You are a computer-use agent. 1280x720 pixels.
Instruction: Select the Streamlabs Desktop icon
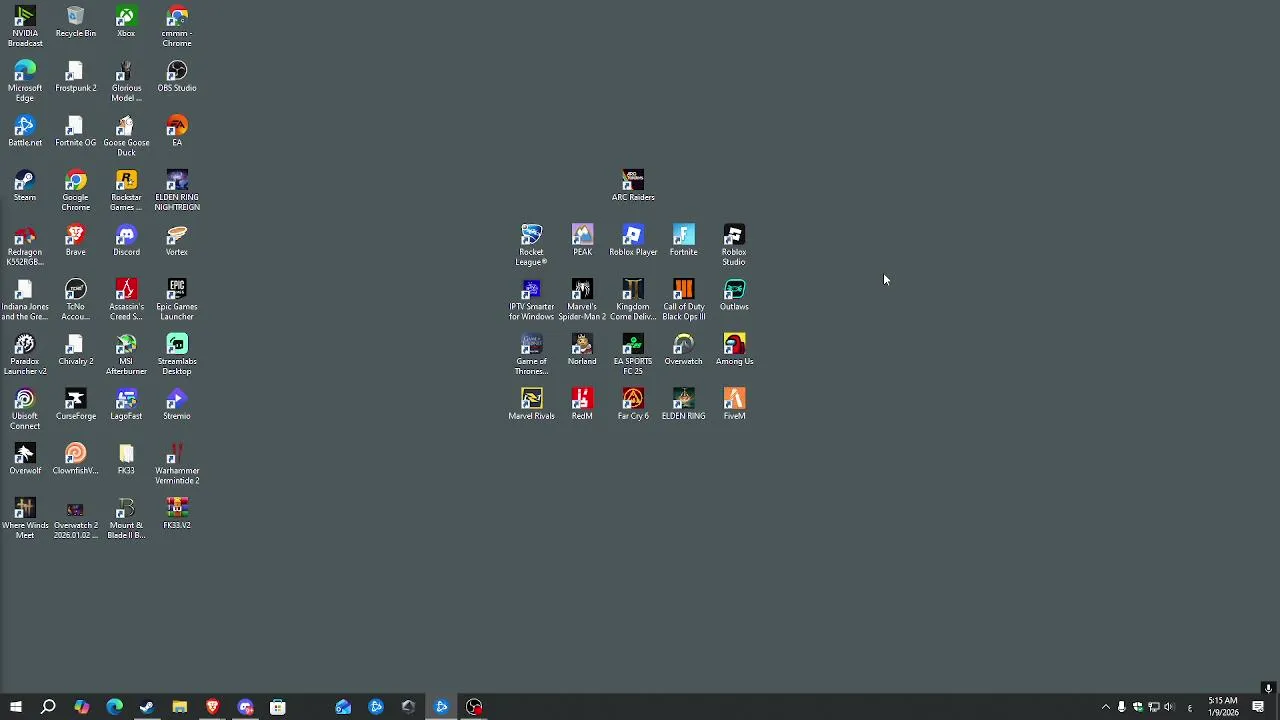(x=177, y=355)
